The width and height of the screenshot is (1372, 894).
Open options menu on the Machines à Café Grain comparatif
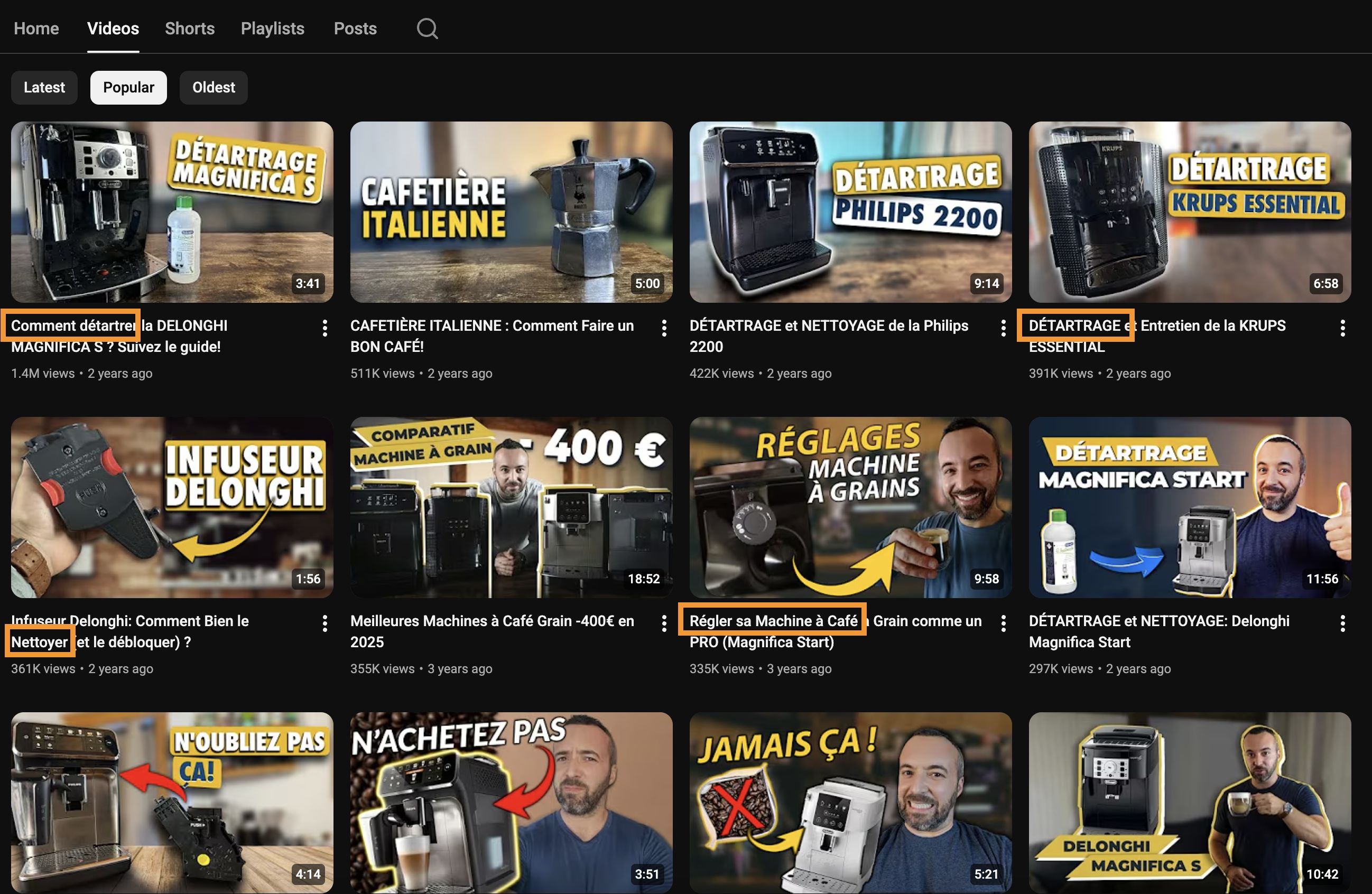664,622
